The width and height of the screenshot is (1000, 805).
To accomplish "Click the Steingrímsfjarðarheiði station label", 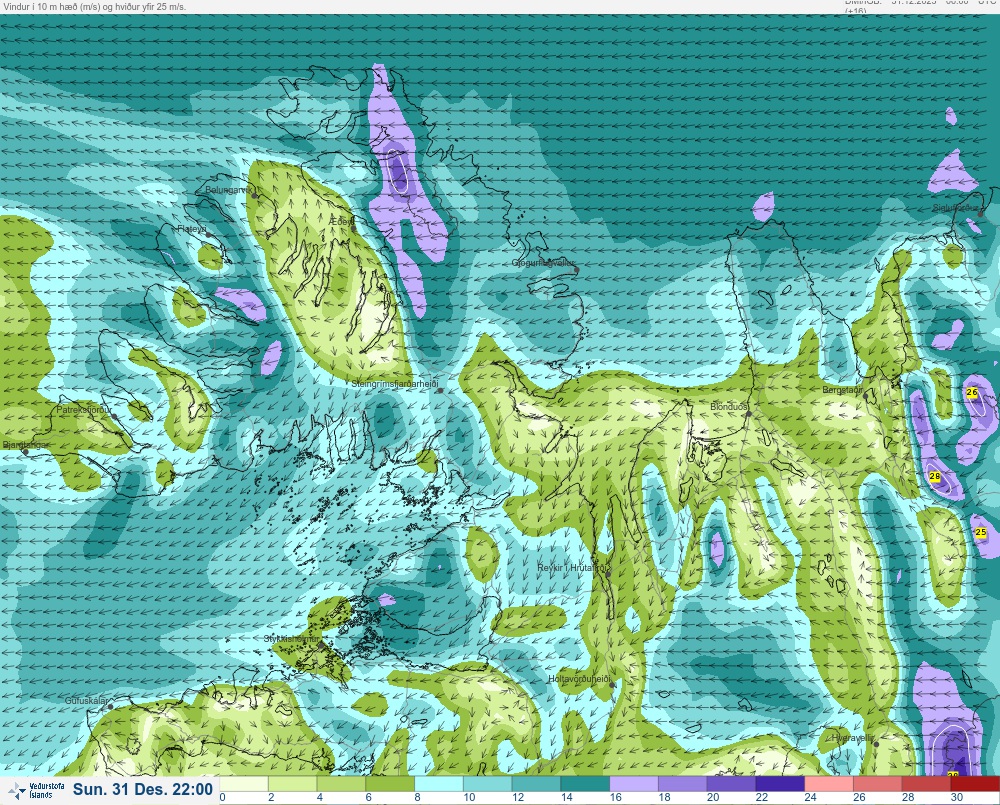I will [395, 384].
